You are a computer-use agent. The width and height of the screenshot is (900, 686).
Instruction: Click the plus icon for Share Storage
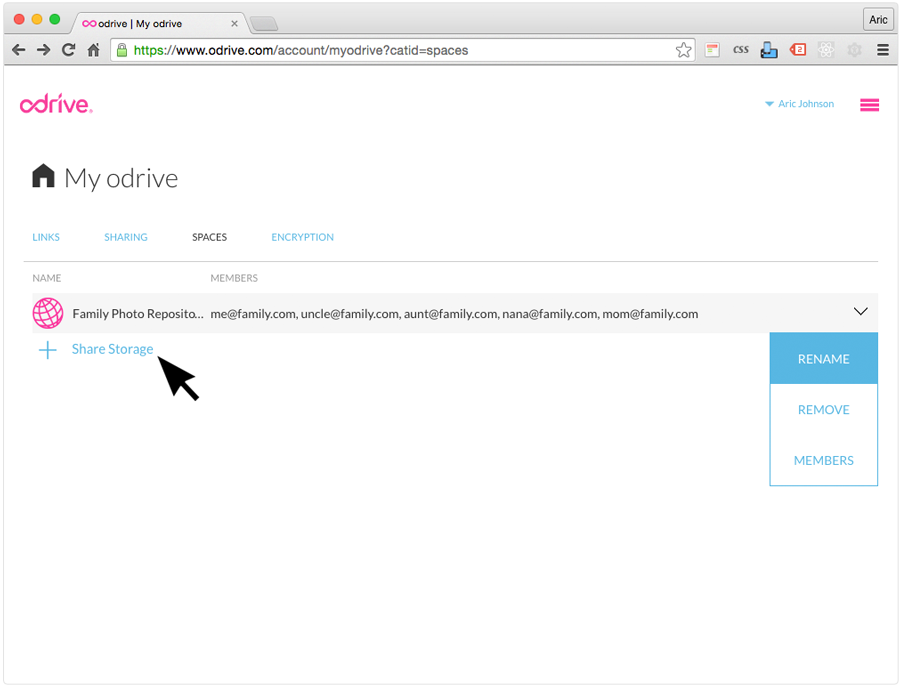point(48,350)
